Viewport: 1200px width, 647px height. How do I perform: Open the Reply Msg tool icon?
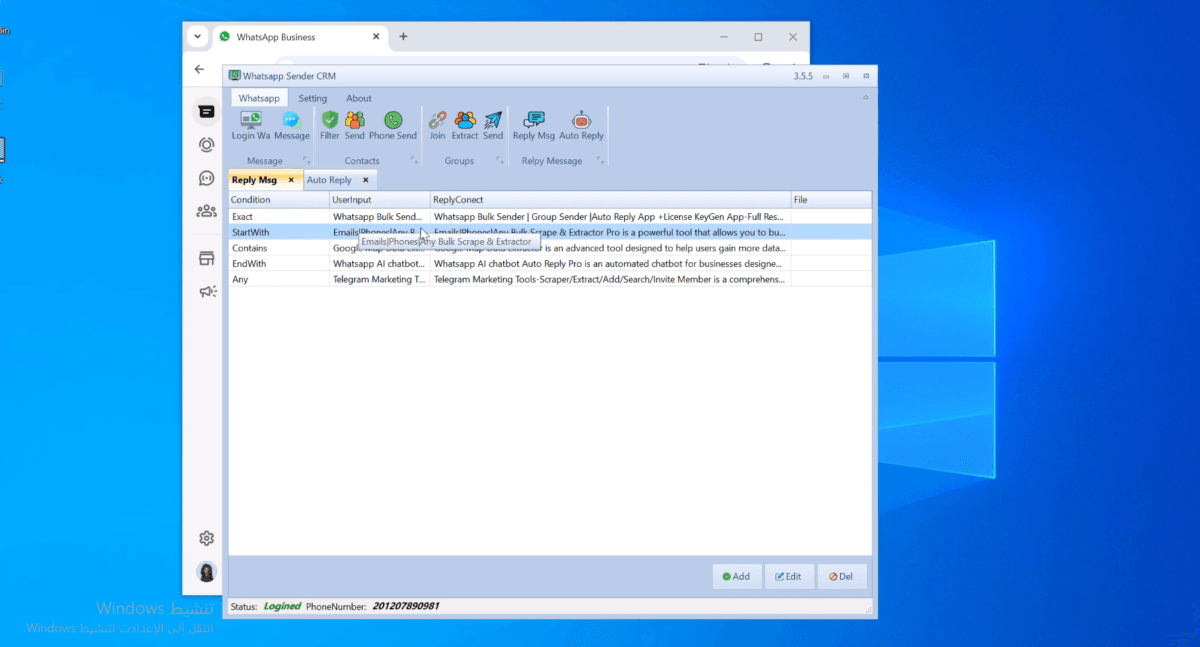point(534,119)
